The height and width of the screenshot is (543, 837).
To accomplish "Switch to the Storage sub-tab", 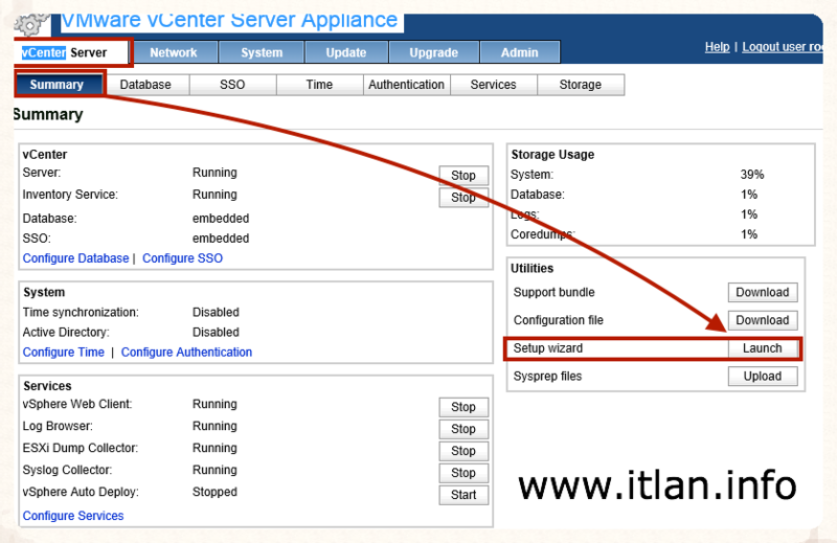I will (x=580, y=85).
